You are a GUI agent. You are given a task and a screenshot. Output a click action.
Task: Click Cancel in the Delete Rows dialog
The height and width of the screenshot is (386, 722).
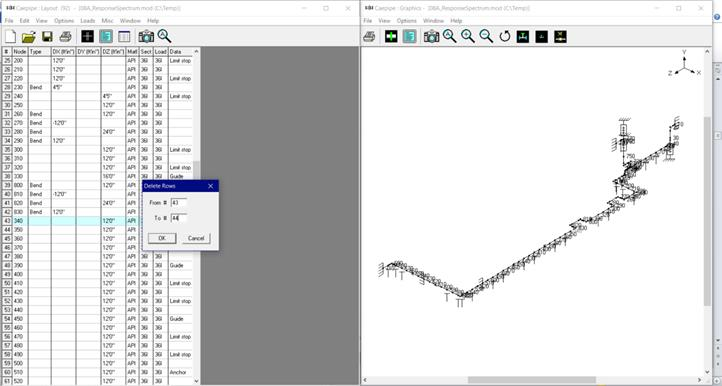[196, 238]
